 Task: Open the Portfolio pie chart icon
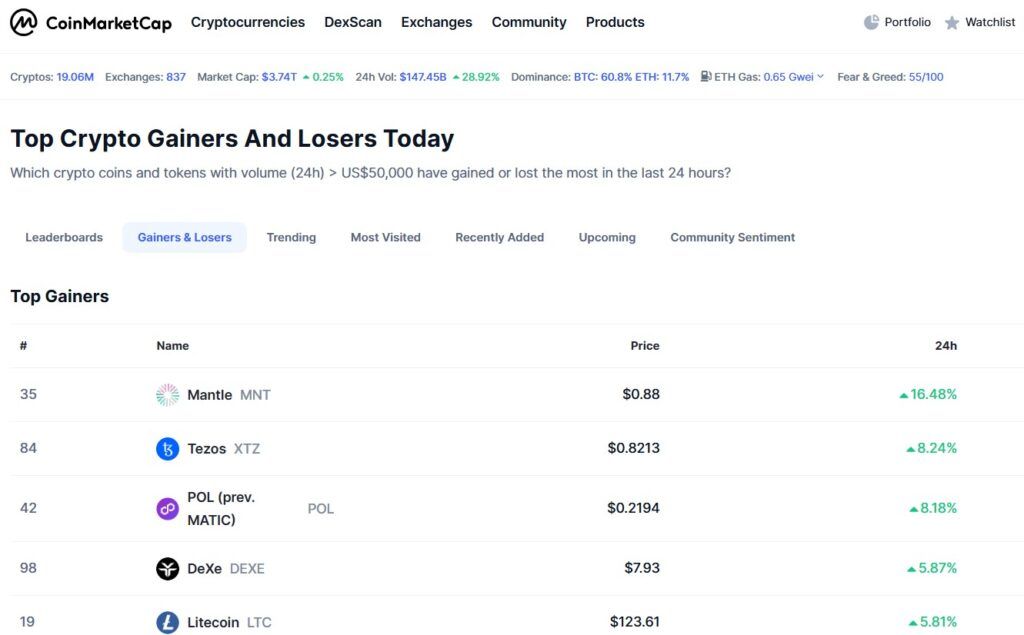871,22
